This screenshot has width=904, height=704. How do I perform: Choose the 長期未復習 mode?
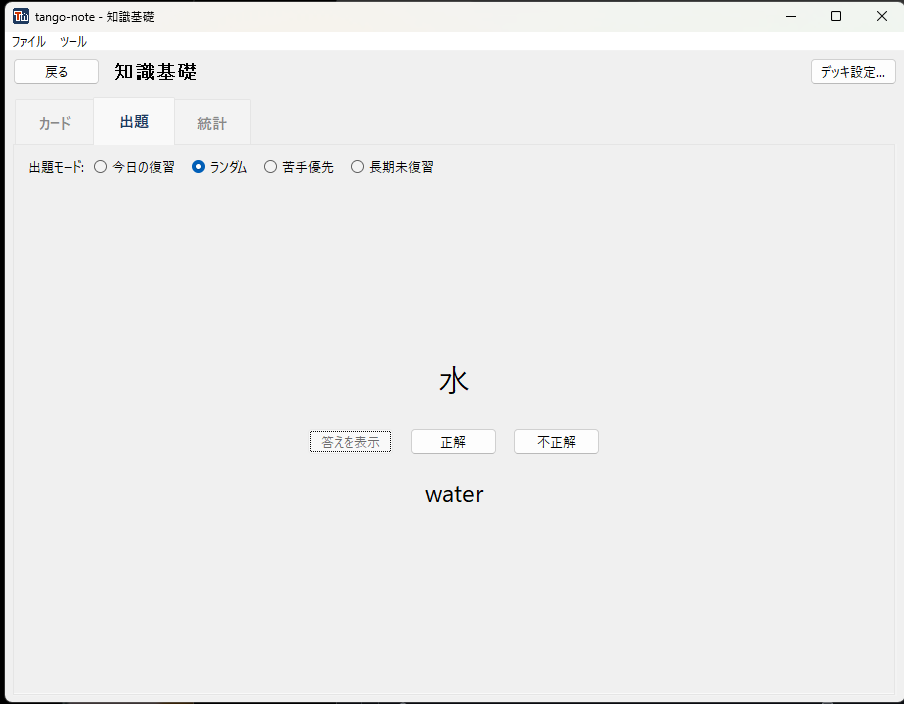point(392,167)
